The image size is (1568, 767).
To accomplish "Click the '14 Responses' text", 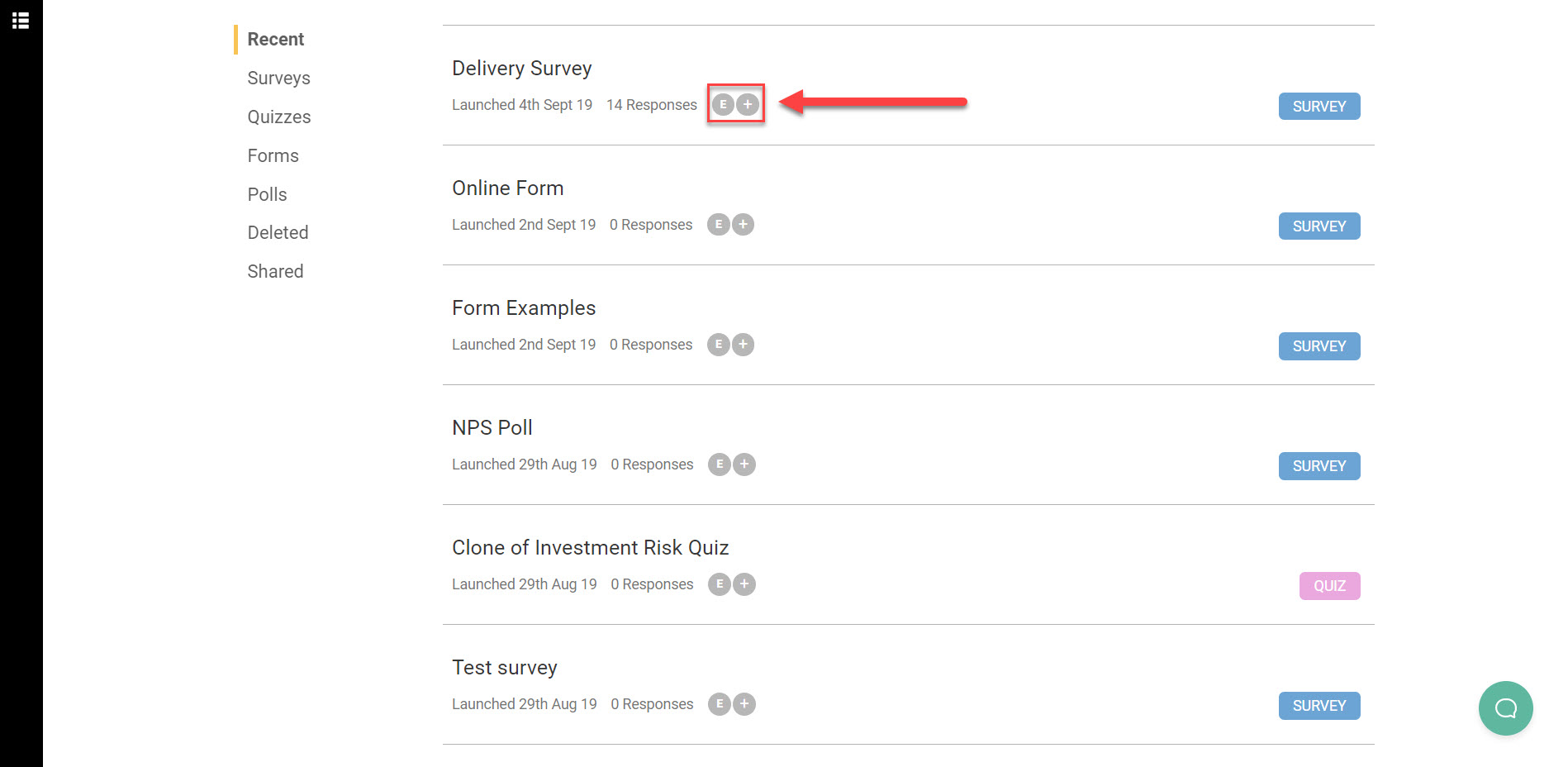I will point(652,105).
